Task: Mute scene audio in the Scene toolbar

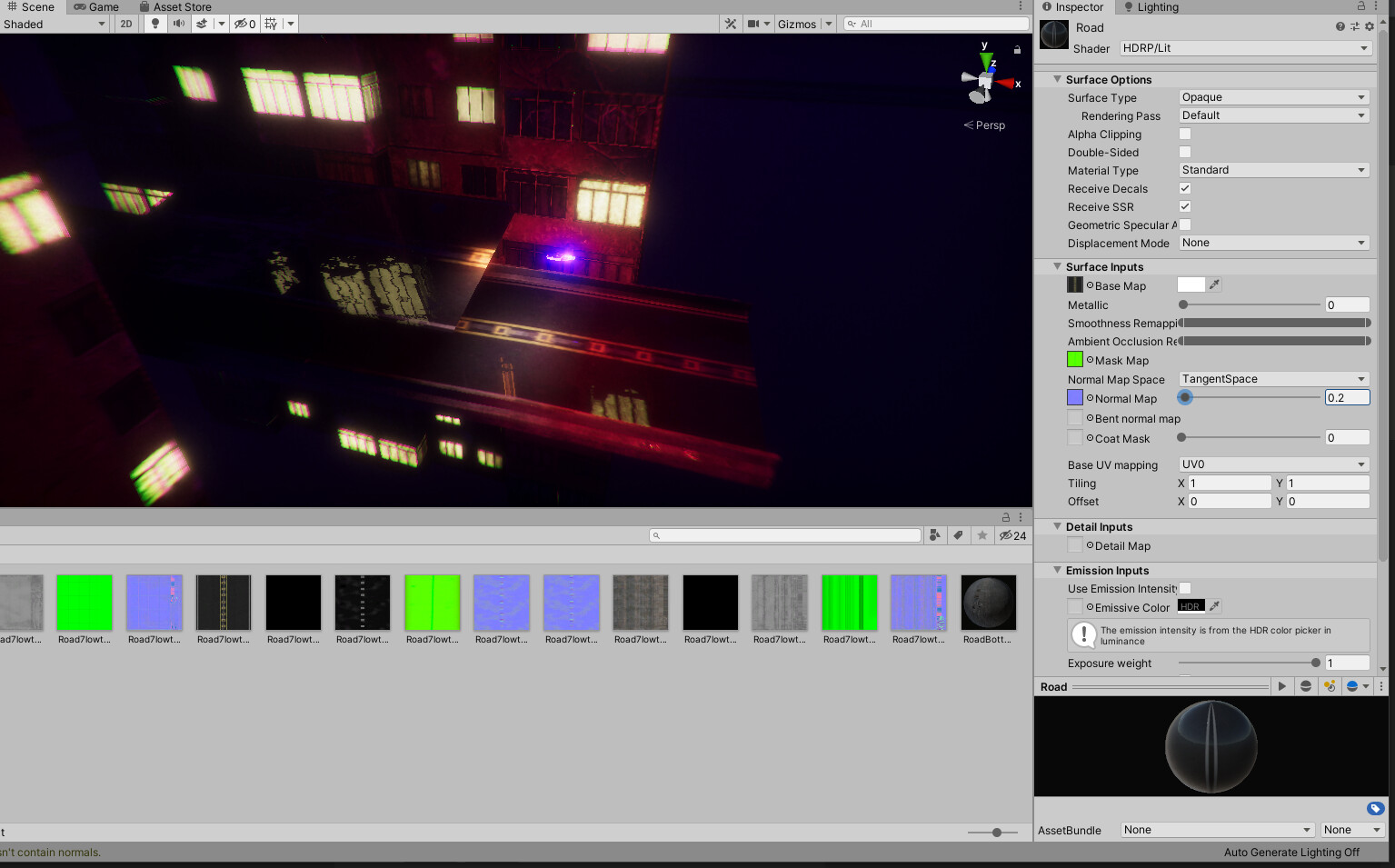Action: pos(177,24)
